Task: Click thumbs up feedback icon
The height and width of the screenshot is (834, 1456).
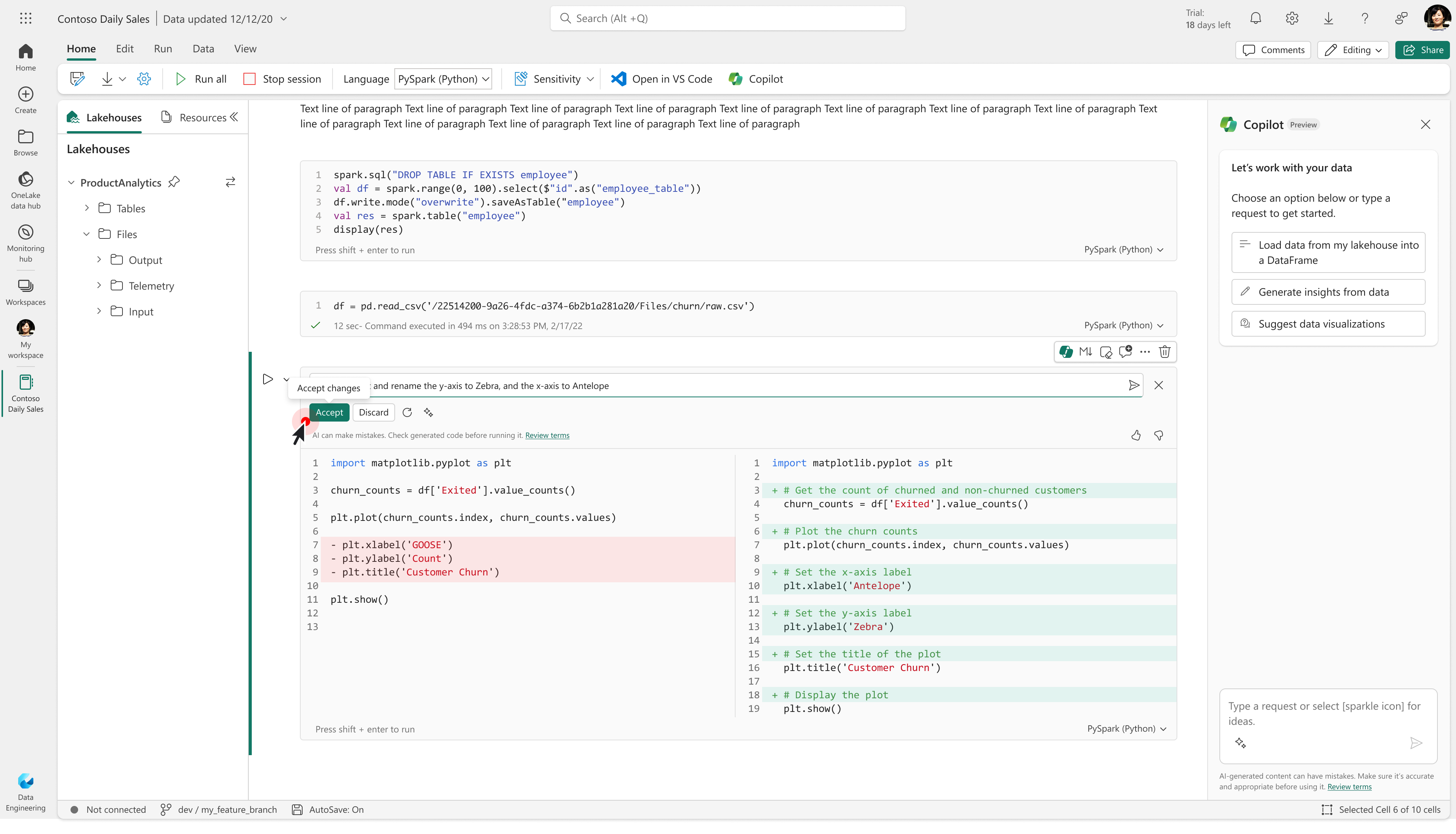Action: pos(1136,435)
